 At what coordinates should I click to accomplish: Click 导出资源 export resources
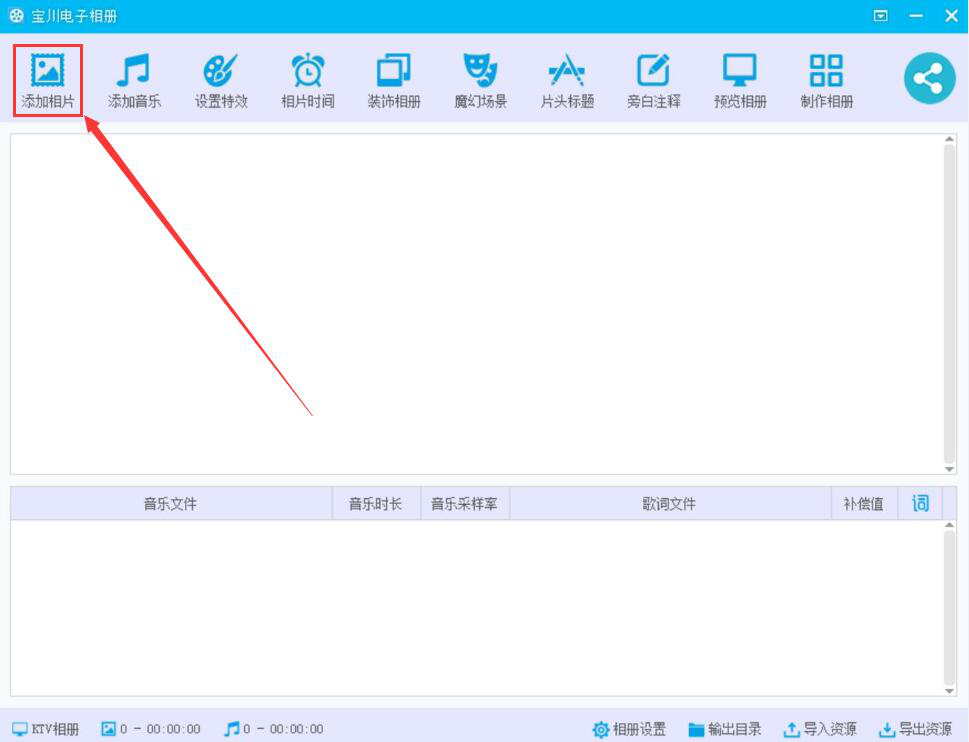point(915,729)
